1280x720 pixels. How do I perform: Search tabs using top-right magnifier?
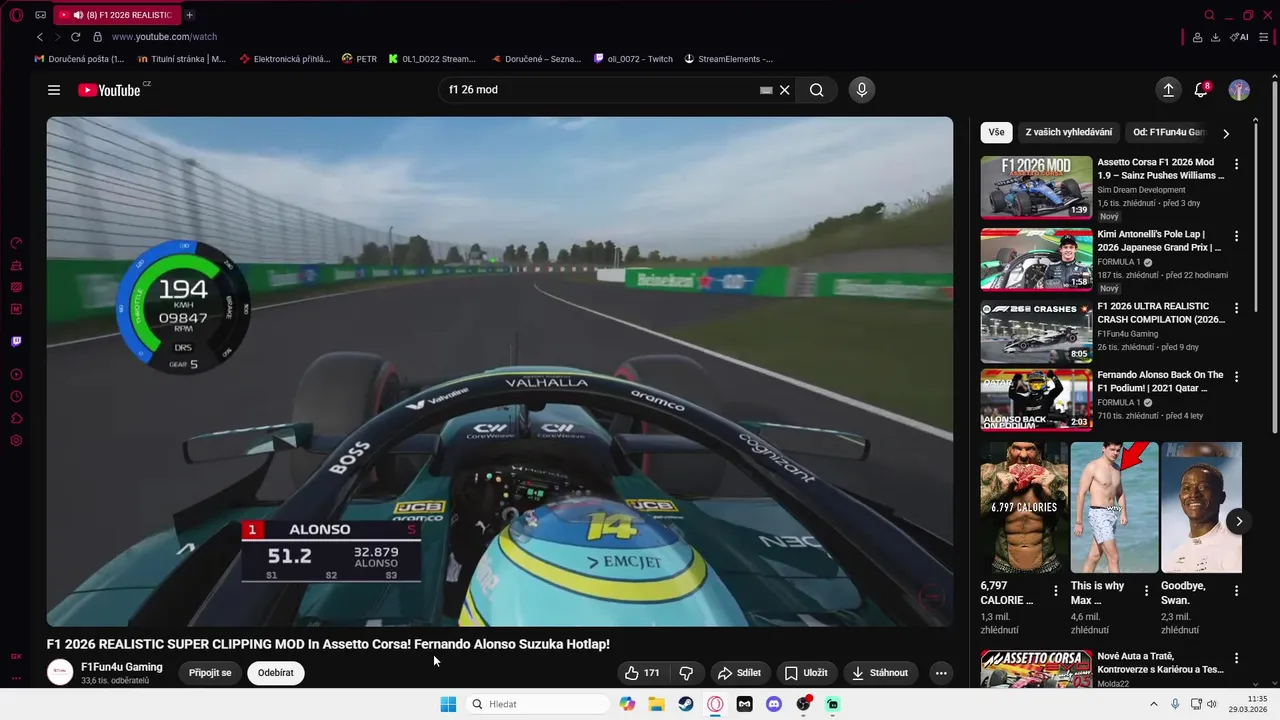(1209, 15)
